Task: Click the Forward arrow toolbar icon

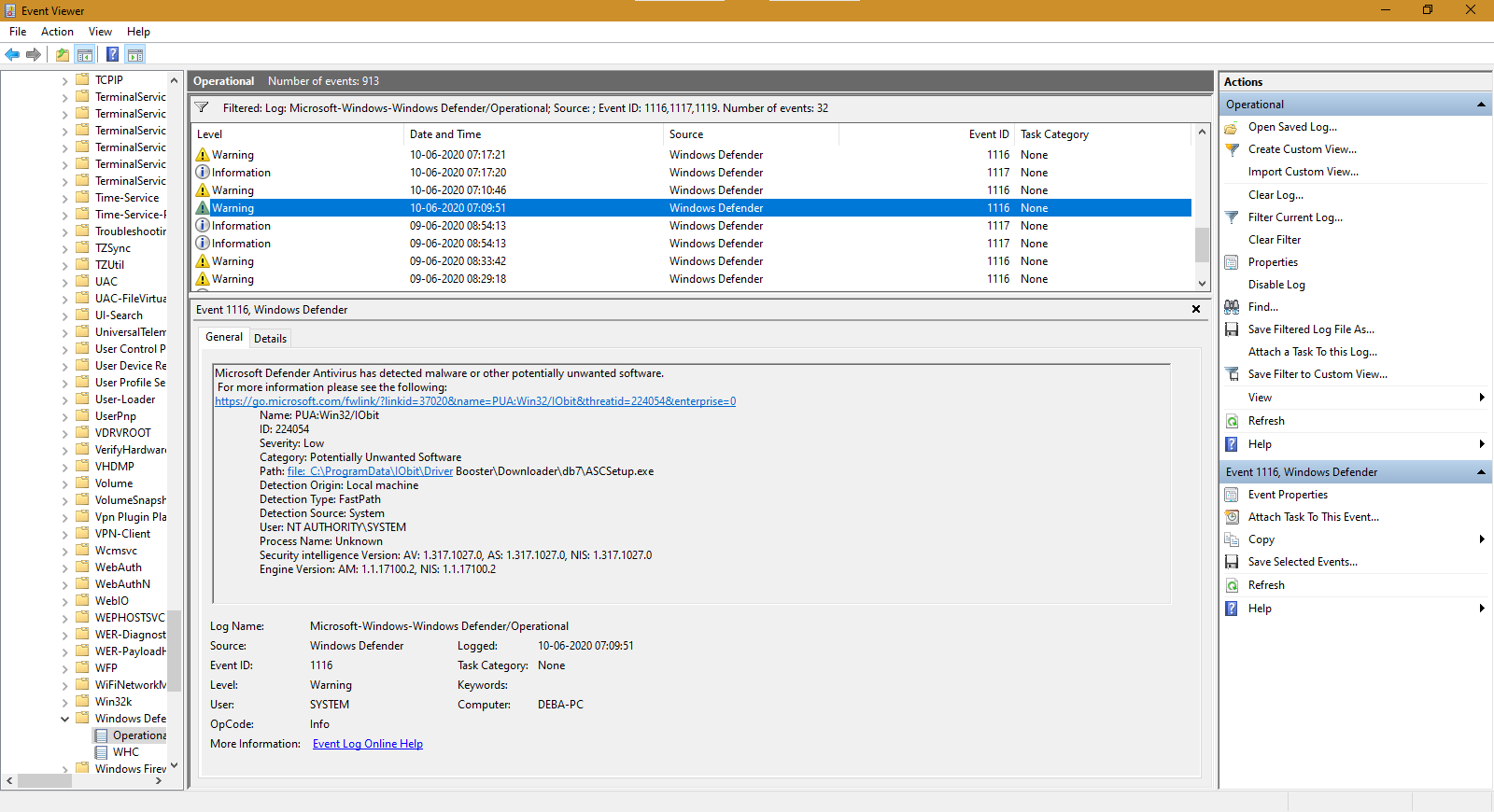Action: [x=34, y=54]
